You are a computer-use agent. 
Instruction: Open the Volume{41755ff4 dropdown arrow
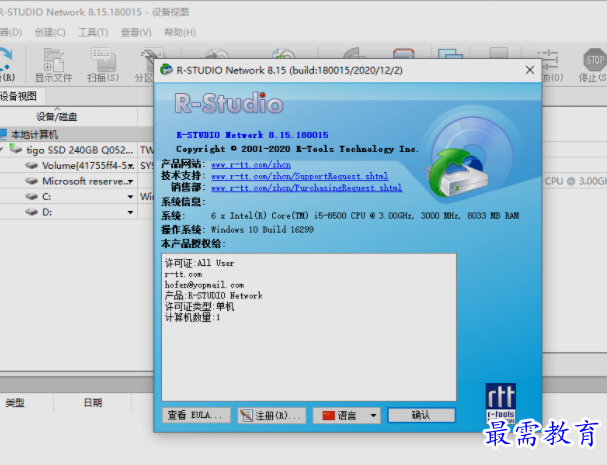click(131, 166)
